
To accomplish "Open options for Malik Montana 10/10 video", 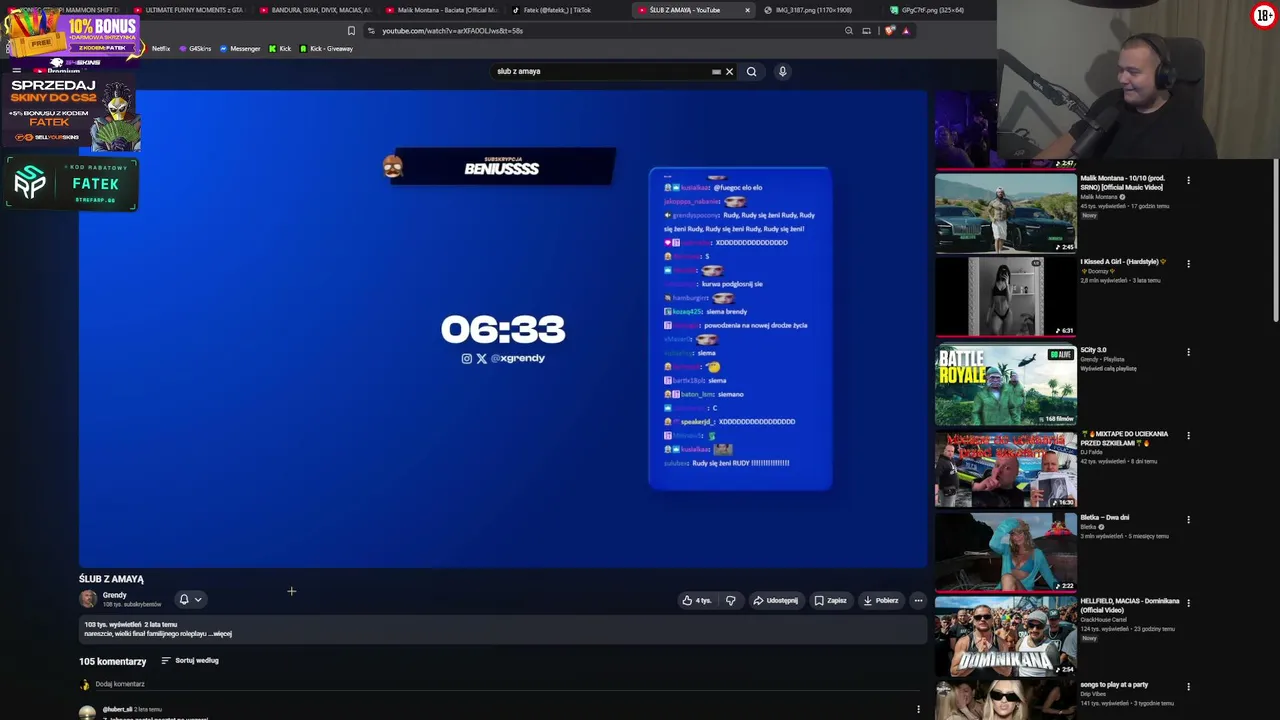I will click(1188, 181).
